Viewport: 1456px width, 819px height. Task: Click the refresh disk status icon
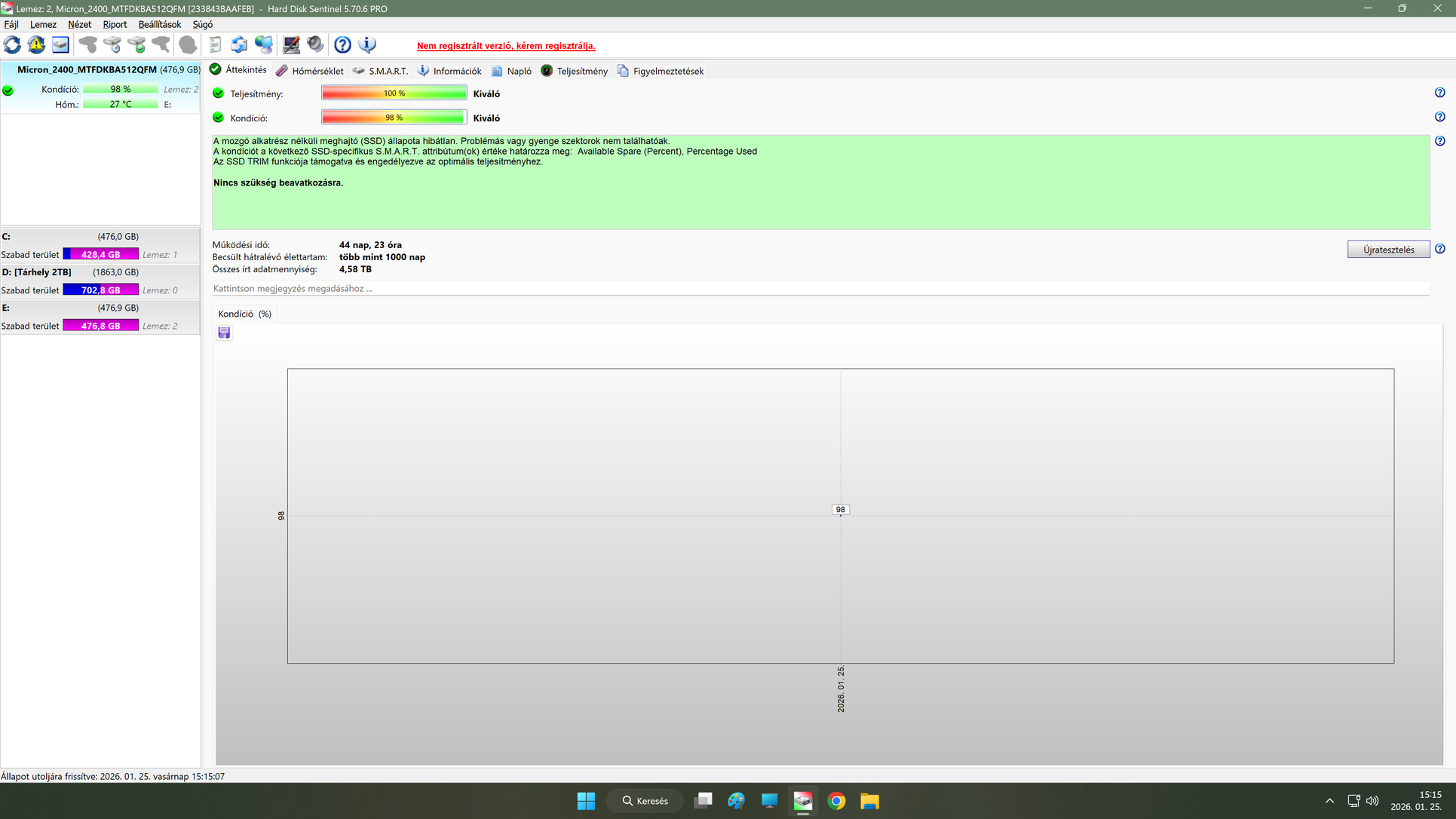(x=12, y=45)
